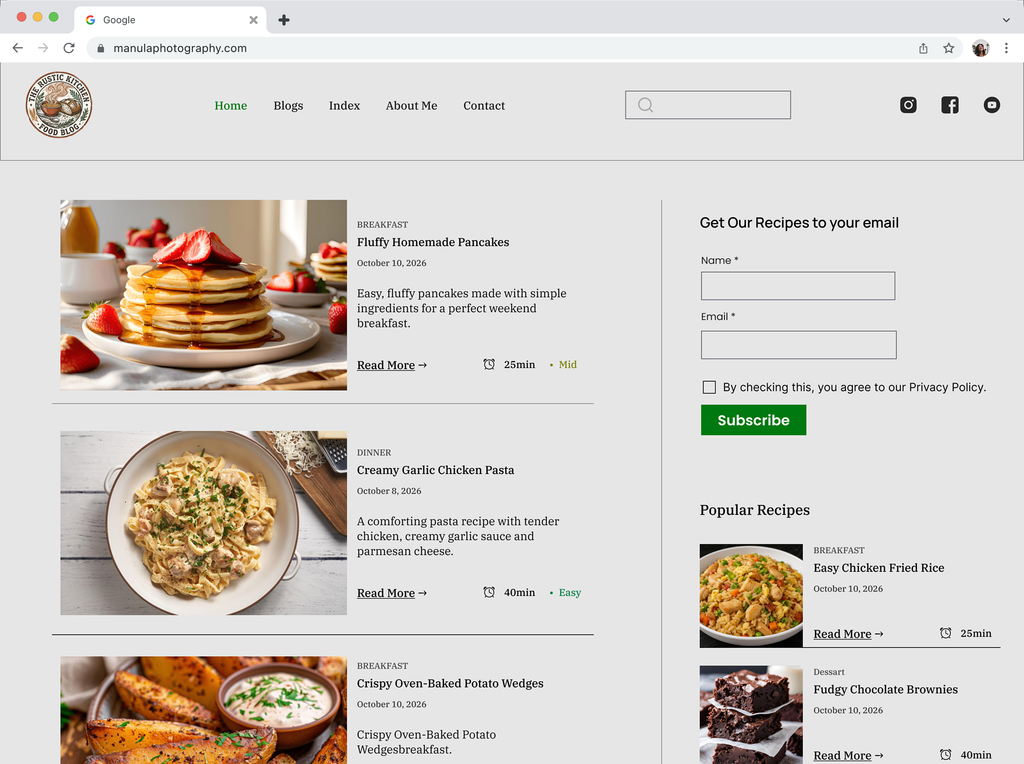Screen dimensions: 1024x764
Task: Focus the Email input field
Action: coord(798,345)
